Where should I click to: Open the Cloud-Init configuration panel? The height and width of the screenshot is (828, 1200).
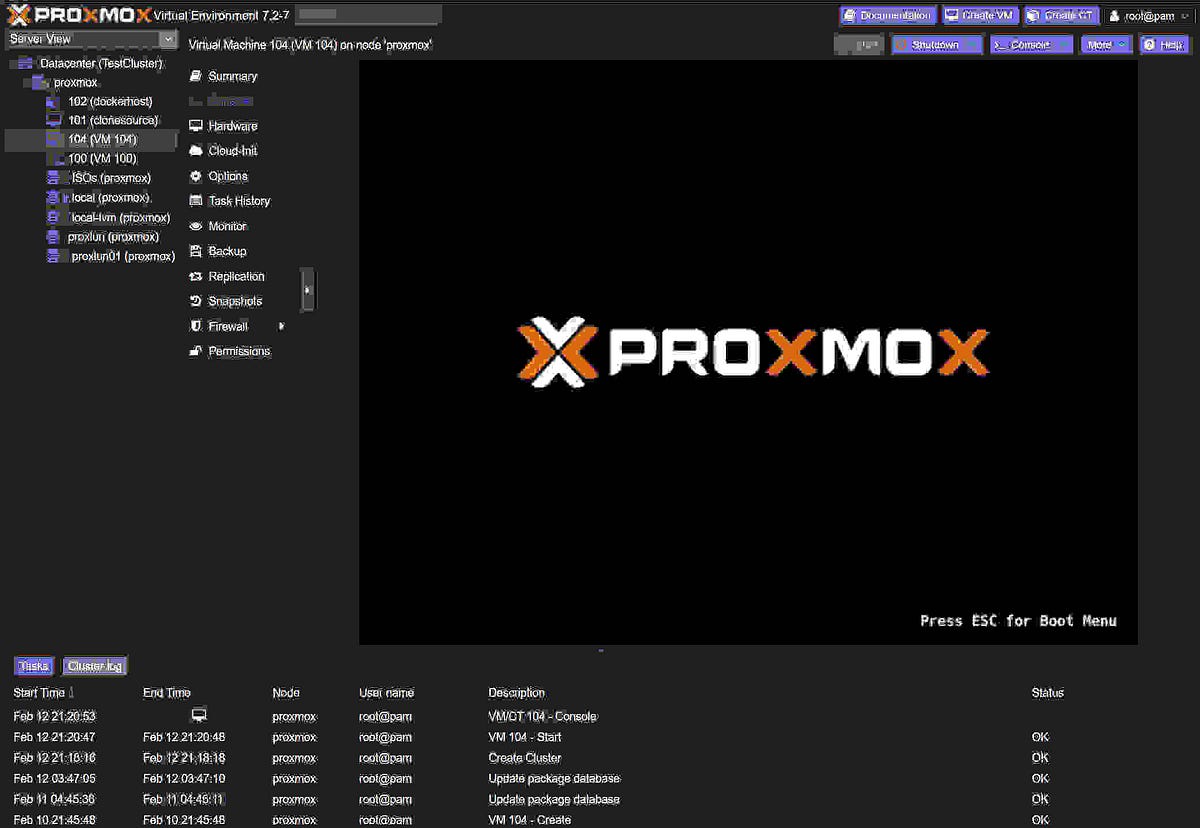[232, 150]
